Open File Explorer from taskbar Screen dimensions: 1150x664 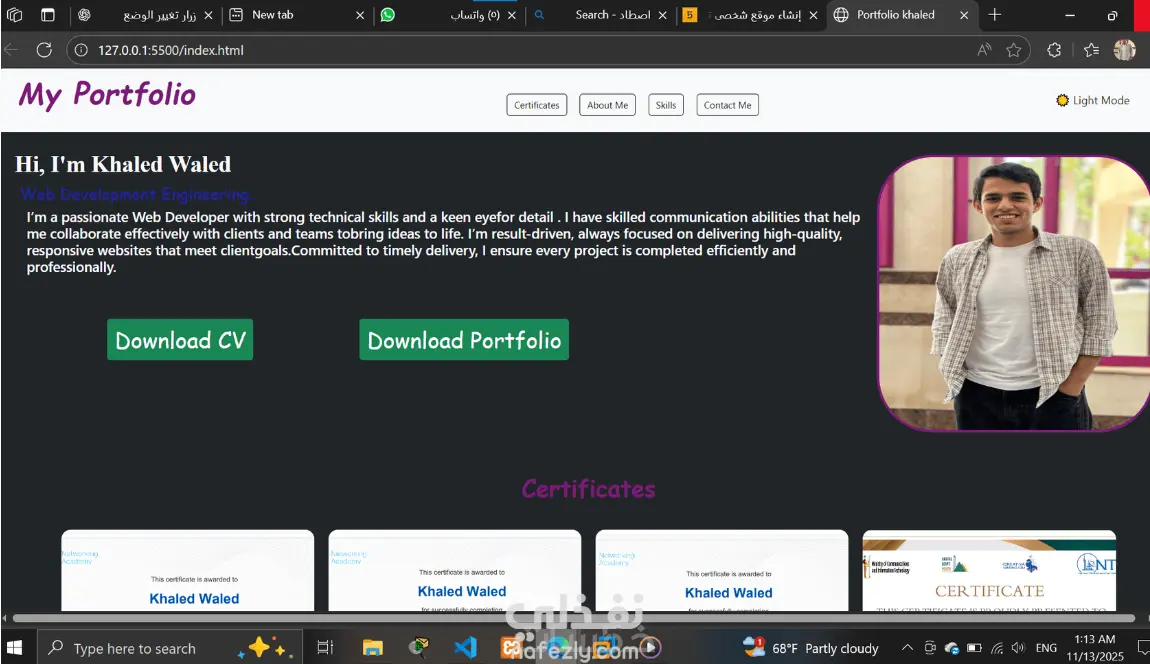[x=373, y=648]
